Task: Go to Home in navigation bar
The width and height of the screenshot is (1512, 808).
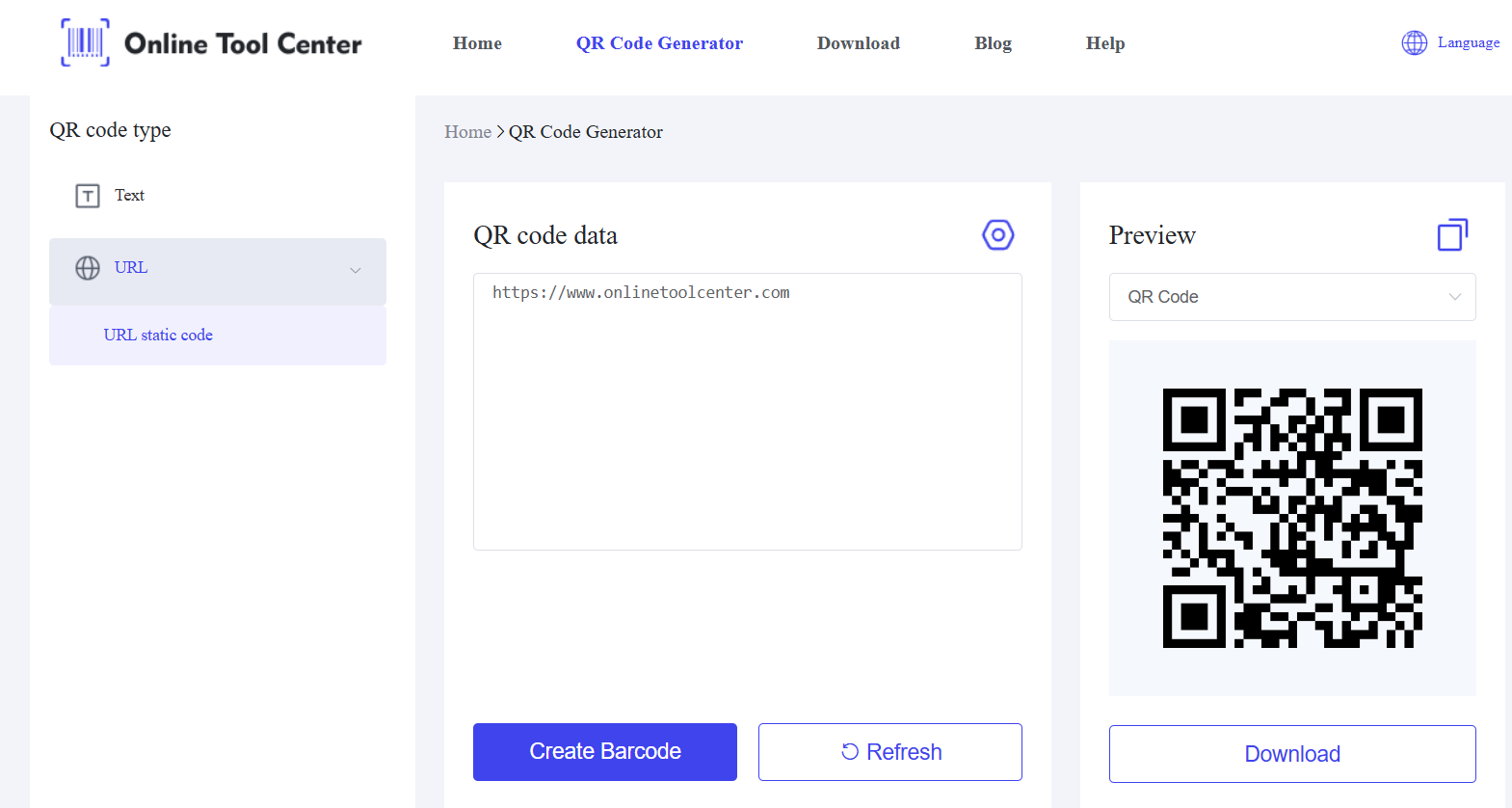Action: (477, 43)
